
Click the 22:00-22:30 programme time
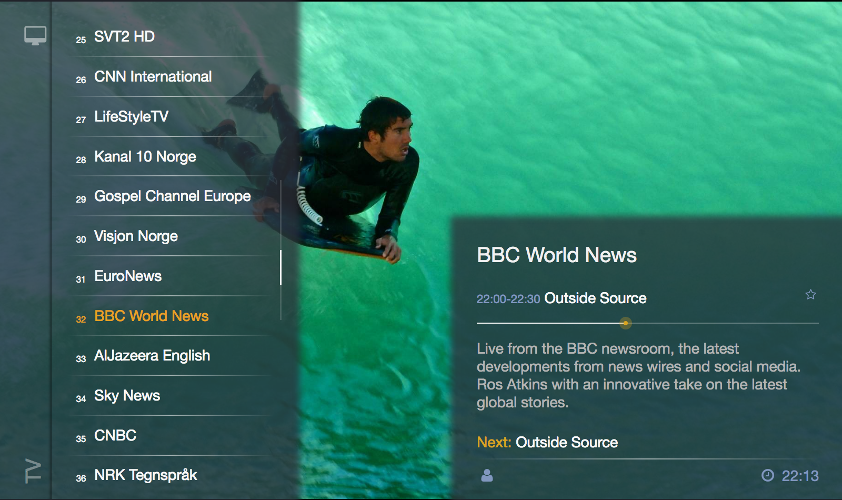pyautogui.click(x=508, y=299)
